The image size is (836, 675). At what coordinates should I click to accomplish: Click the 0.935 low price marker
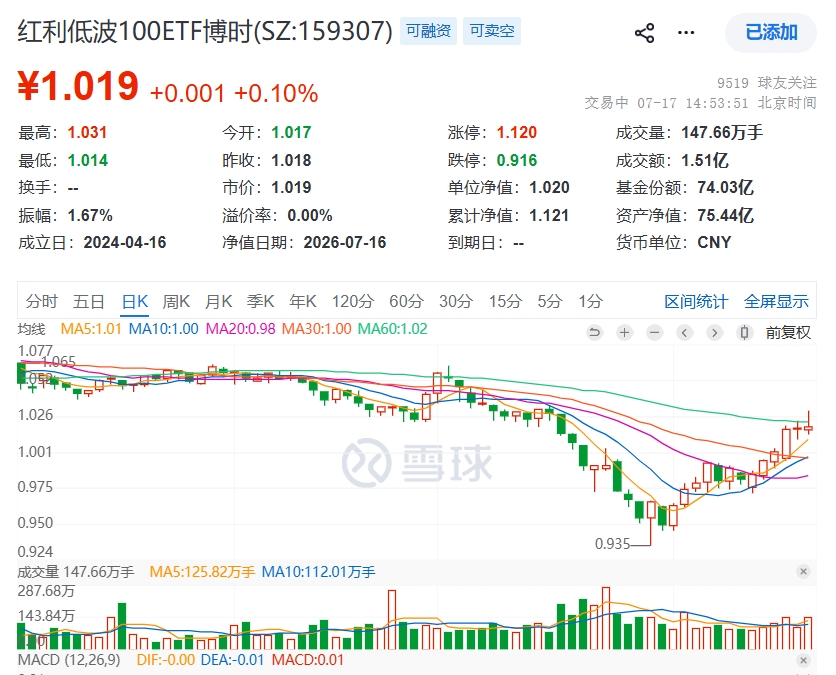coord(613,544)
